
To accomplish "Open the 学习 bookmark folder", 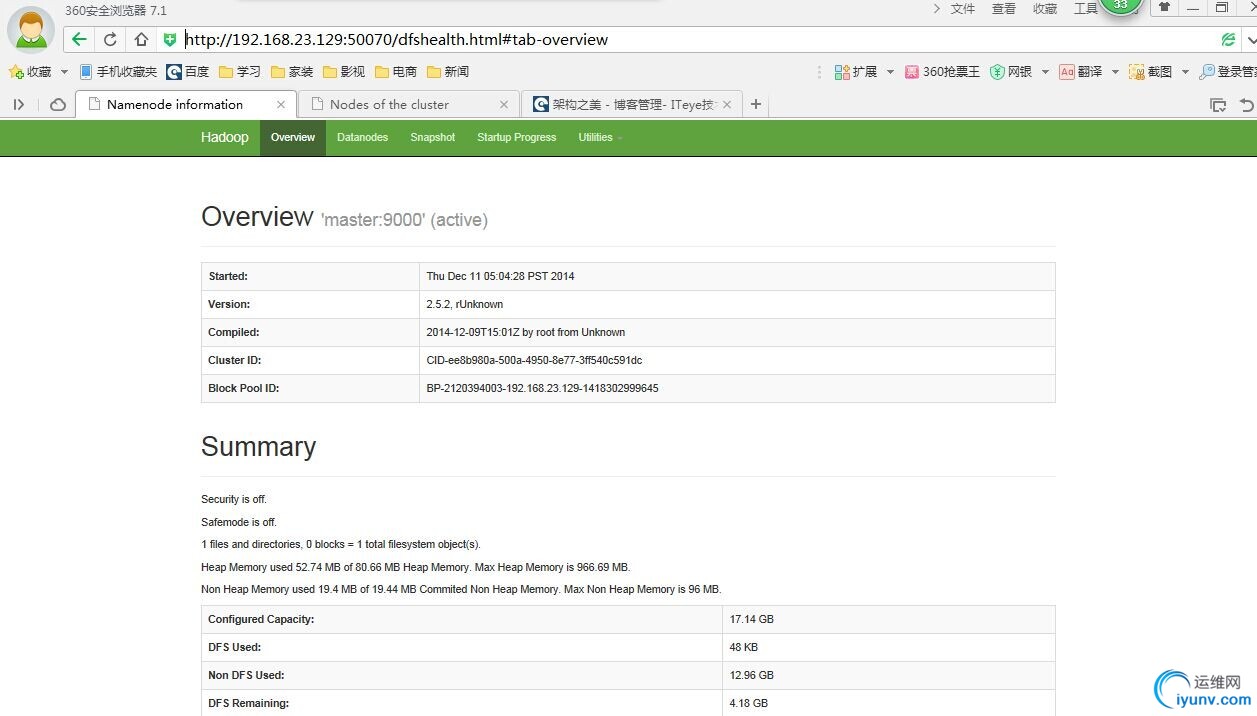I will pyautogui.click(x=240, y=72).
